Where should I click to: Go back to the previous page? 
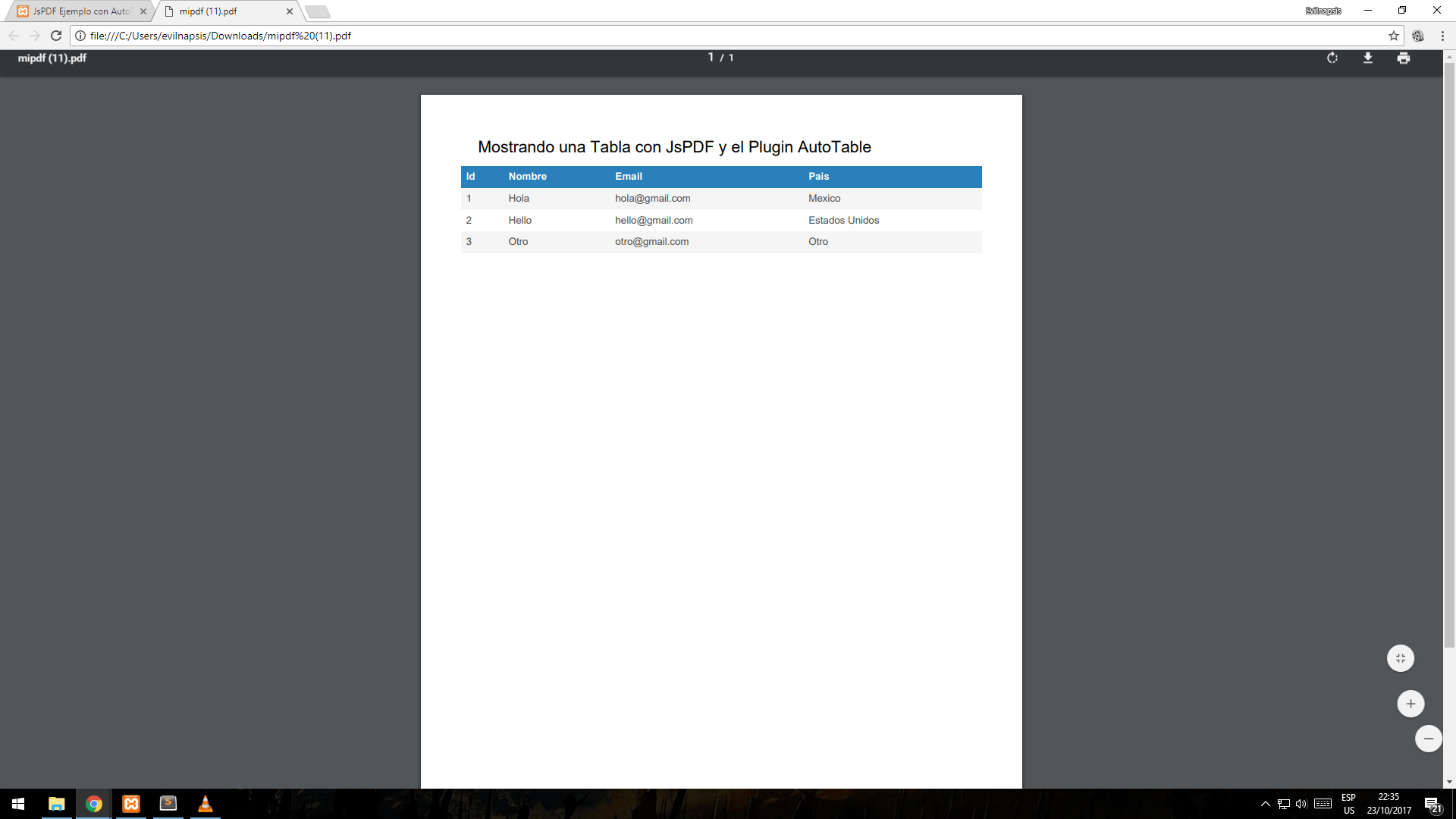click(14, 35)
